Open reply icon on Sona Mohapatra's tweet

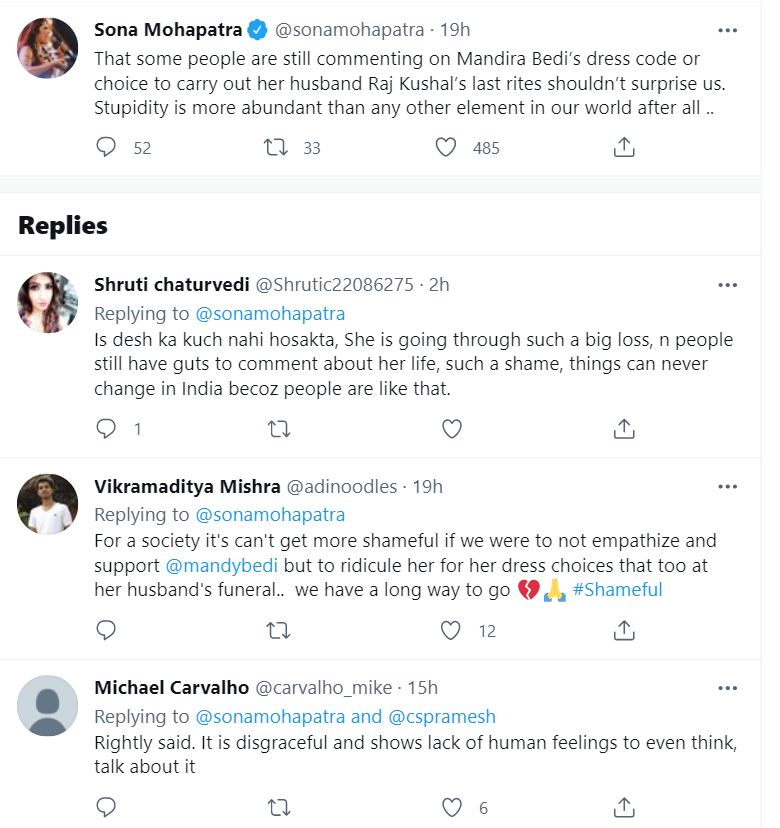106,147
